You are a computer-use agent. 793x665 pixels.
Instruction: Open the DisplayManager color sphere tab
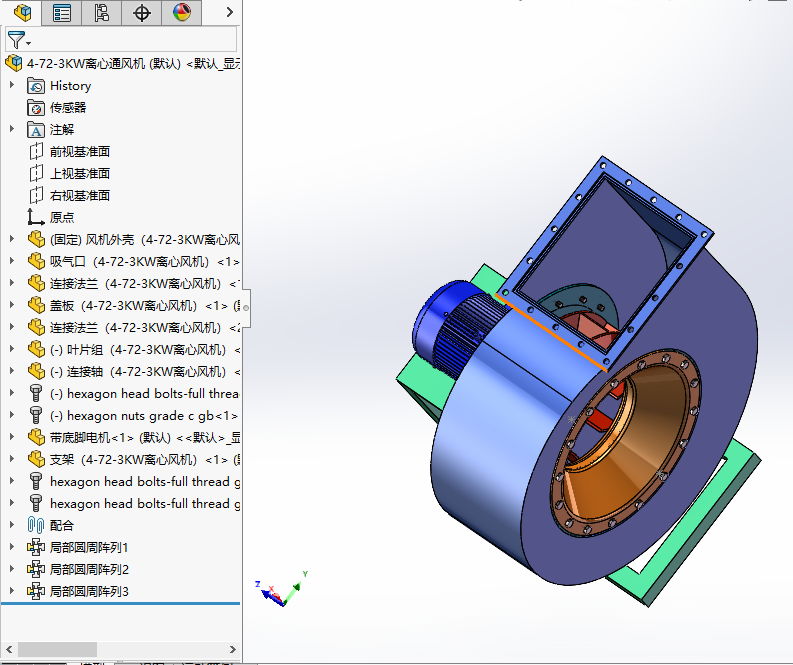click(182, 13)
